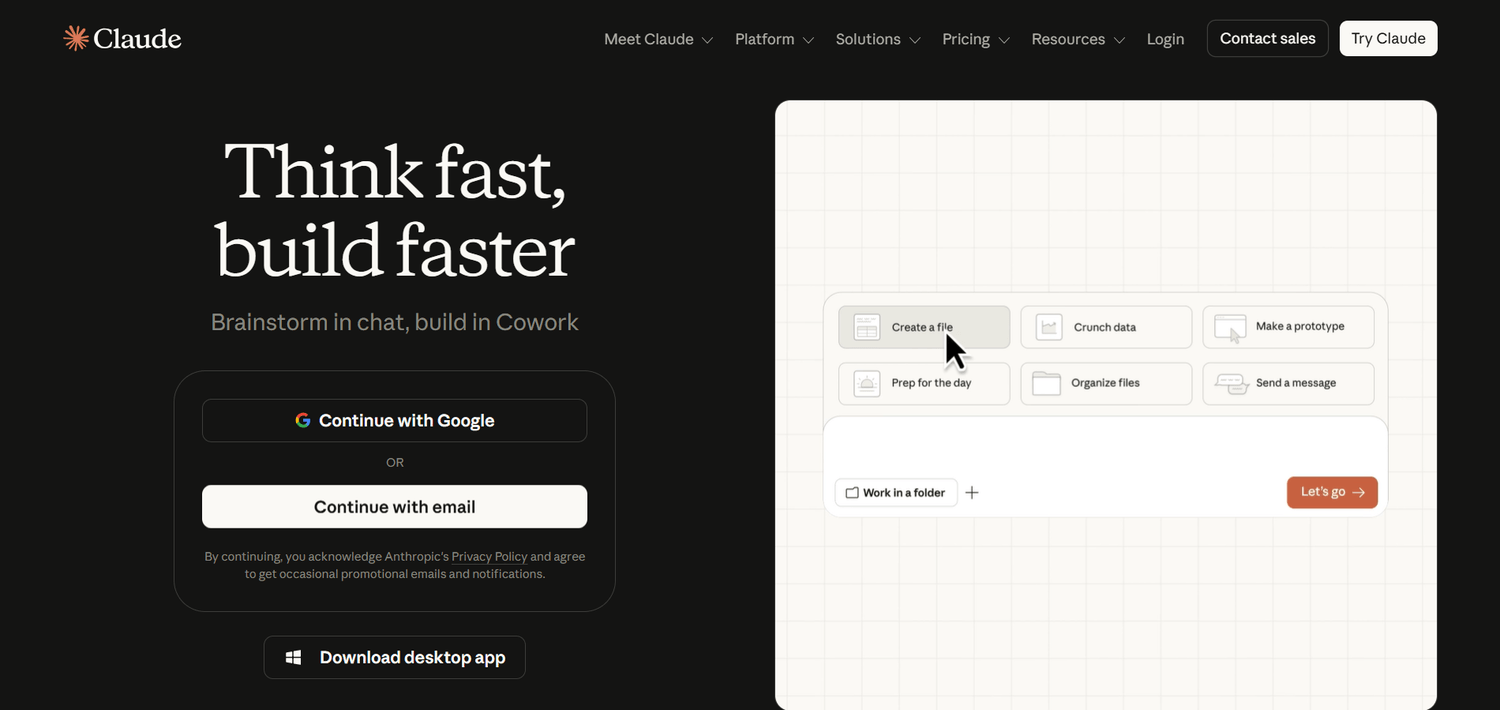Click the Work in a folder button

[x=896, y=493]
